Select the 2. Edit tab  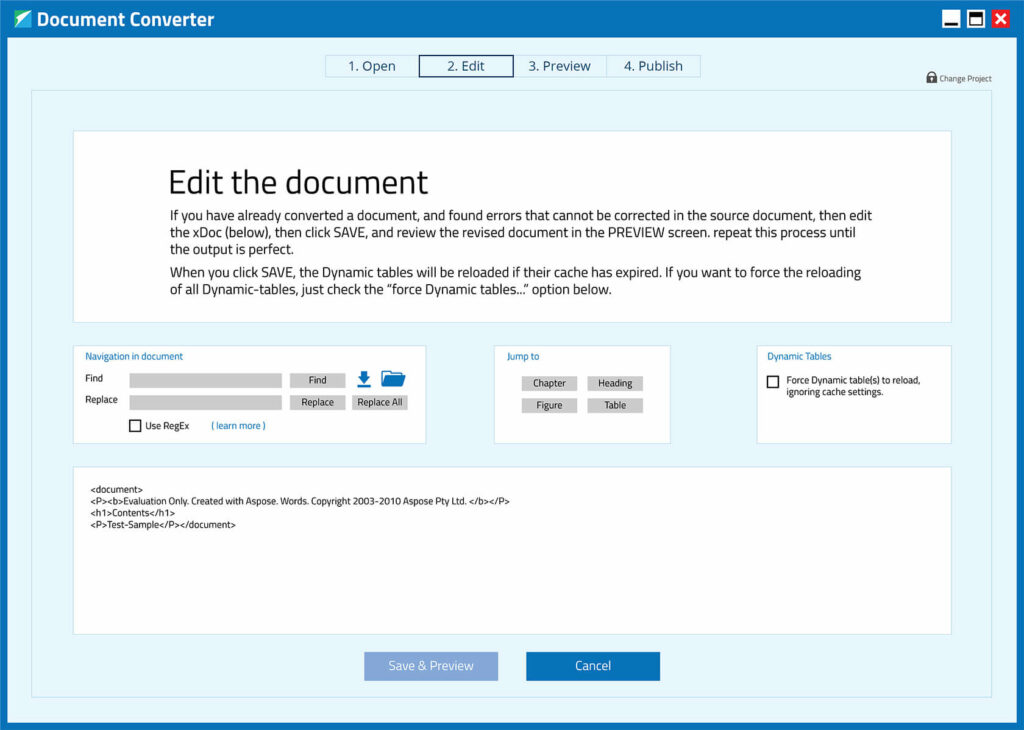click(465, 66)
